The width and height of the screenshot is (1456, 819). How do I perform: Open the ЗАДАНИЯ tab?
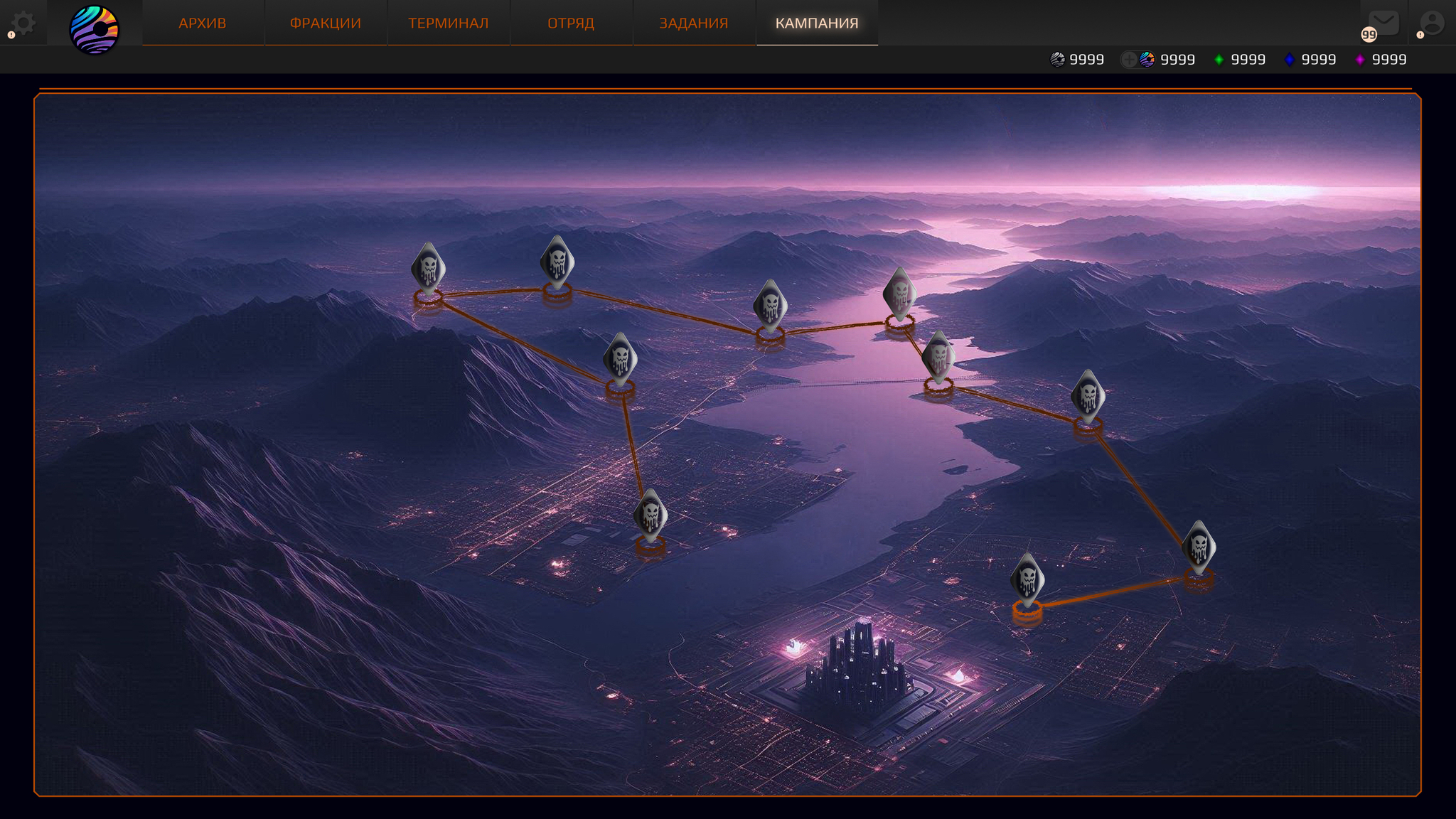tap(694, 23)
